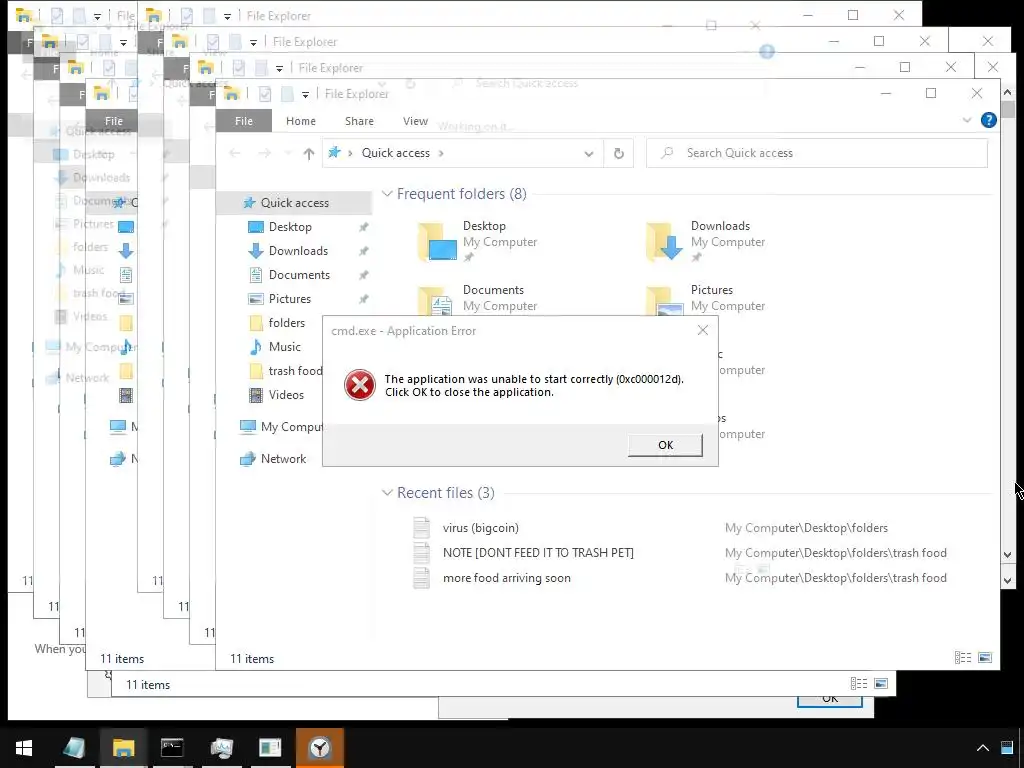Image resolution: width=1024 pixels, height=768 pixels.
Task: Click pin icon beside Desktop in navigation pane
Action: [363, 227]
